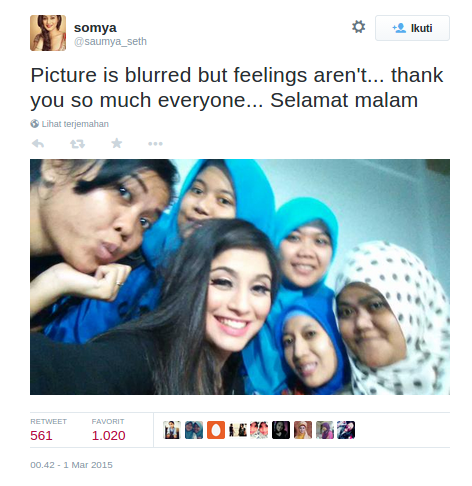Screen dimensions: 472x486
Task: Open the dark black retweeter avatar
Action: click(281, 430)
